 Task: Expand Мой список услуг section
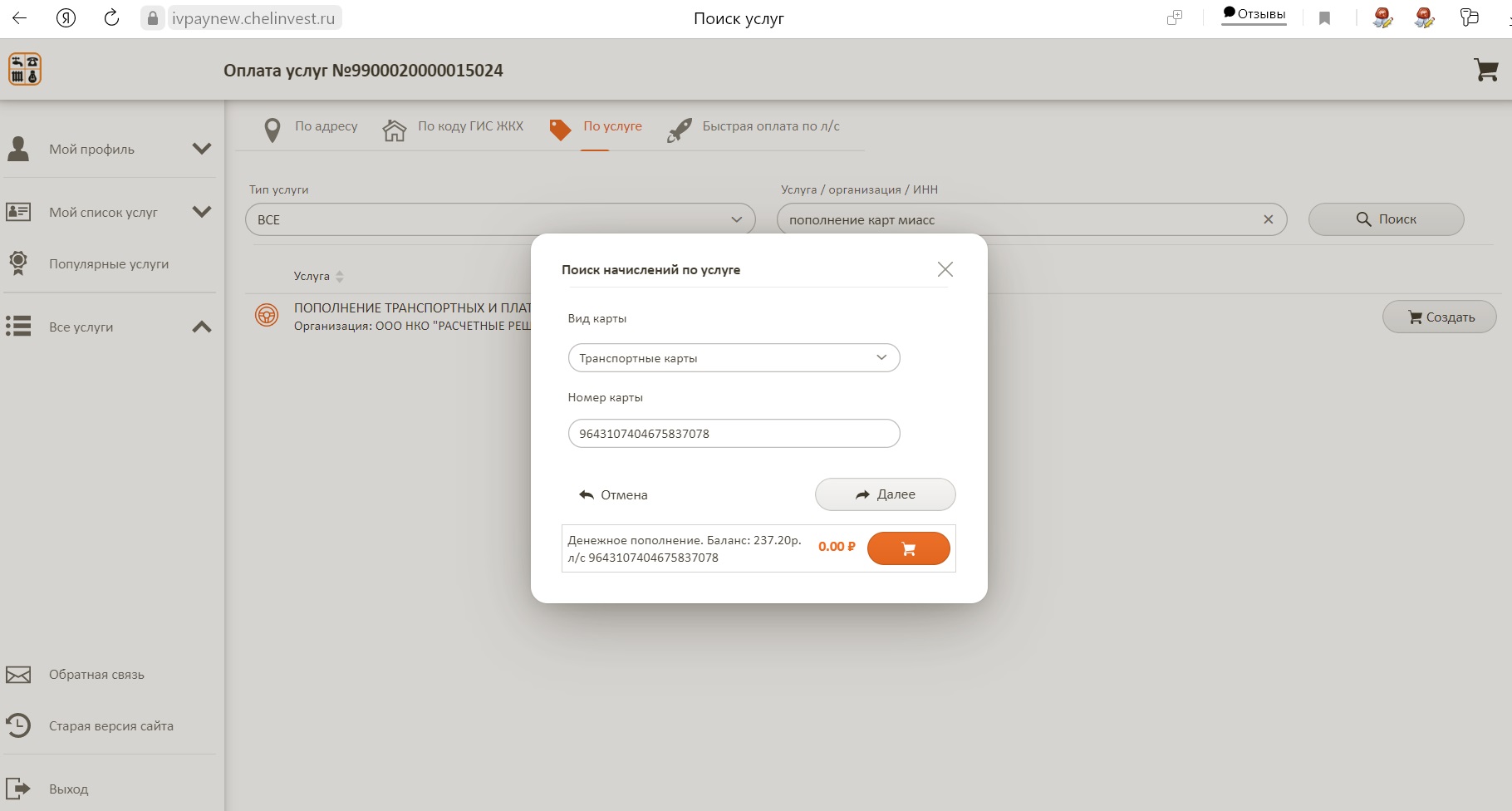(x=202, y=212)
